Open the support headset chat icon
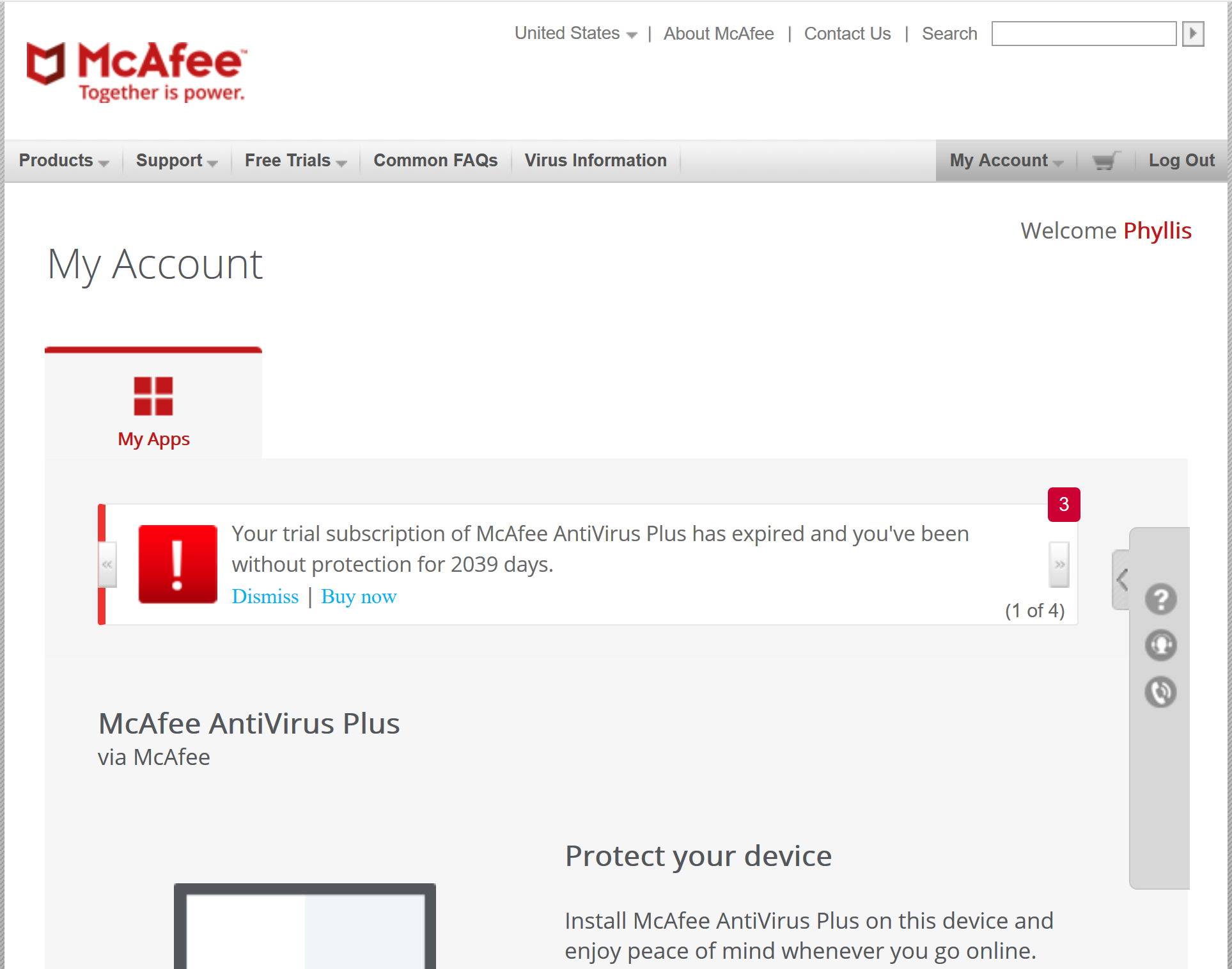 (1160, 645)
